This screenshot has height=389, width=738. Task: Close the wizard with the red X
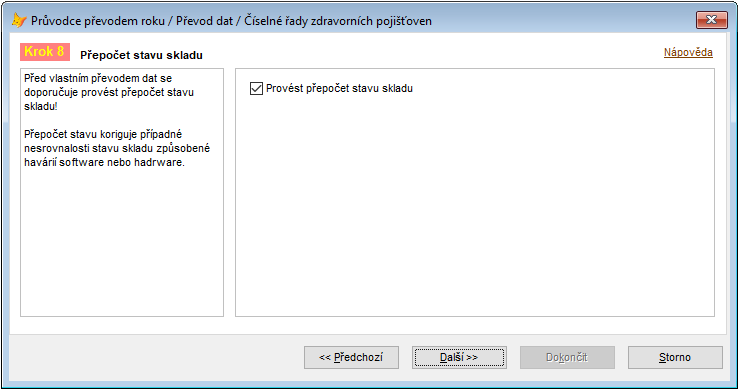712,20
